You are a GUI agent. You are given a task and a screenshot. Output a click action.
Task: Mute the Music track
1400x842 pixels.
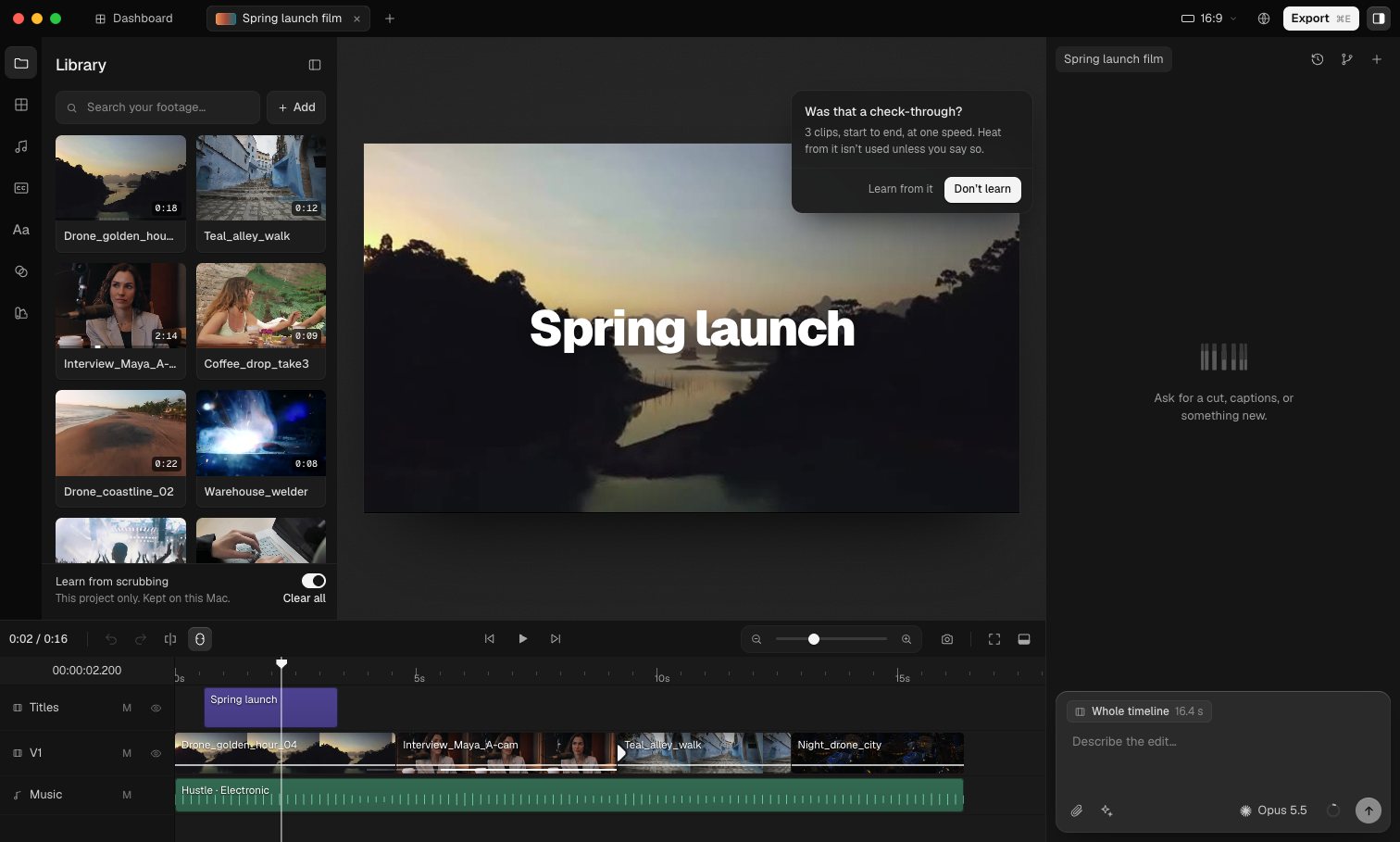tap(127, 795)
